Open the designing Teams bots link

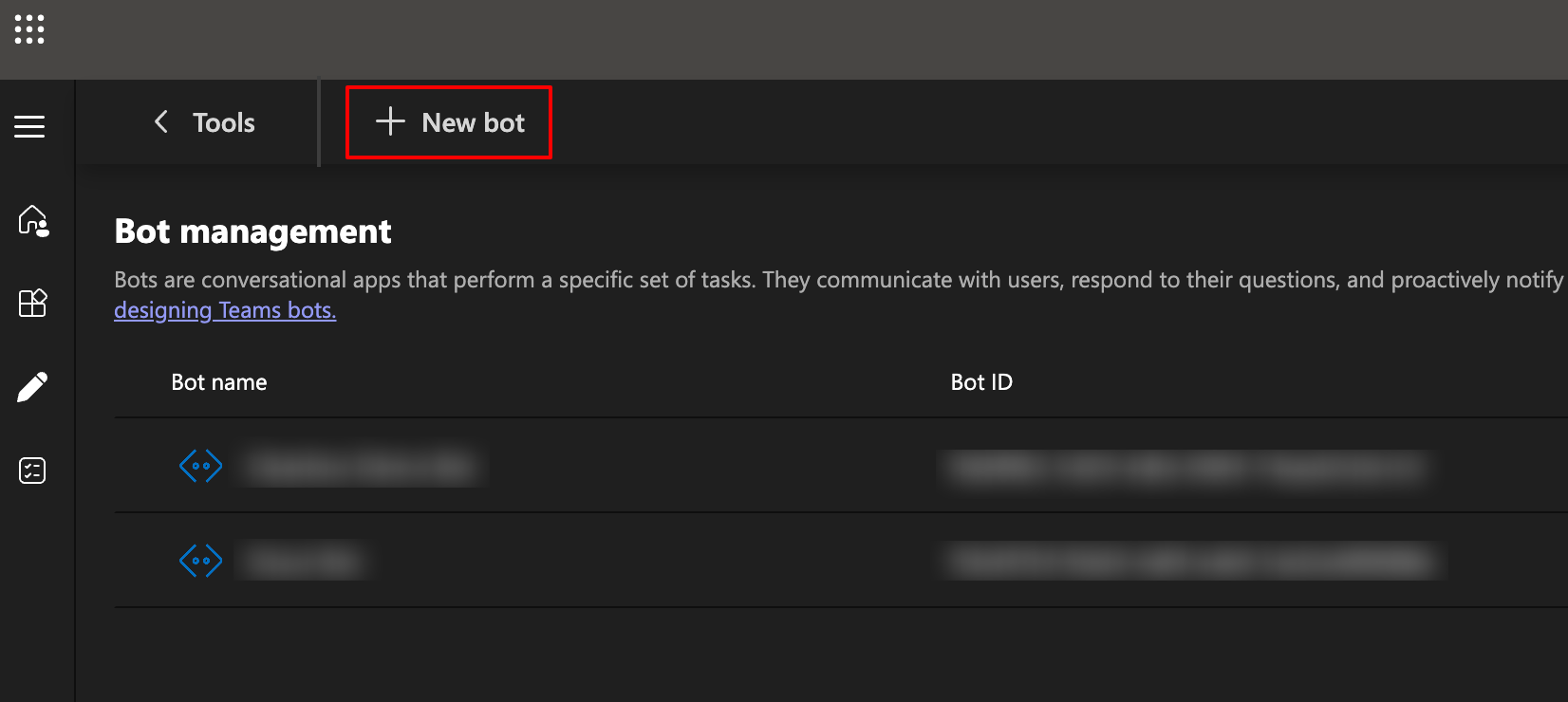225,310
